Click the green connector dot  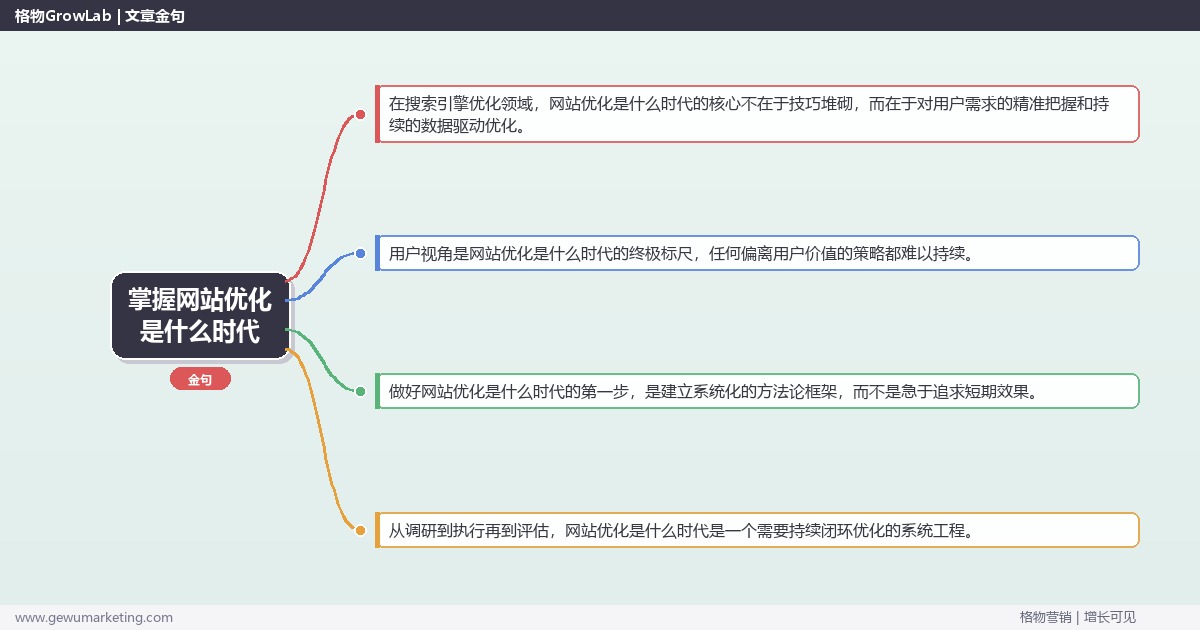pos(360,391)
